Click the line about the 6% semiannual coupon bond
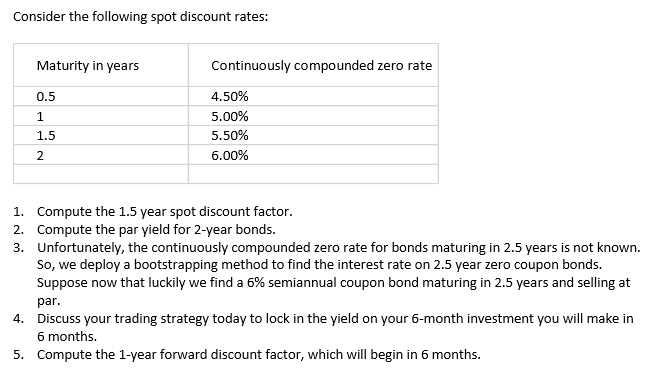This screenshot has height=373, width=655. (333, 283)
